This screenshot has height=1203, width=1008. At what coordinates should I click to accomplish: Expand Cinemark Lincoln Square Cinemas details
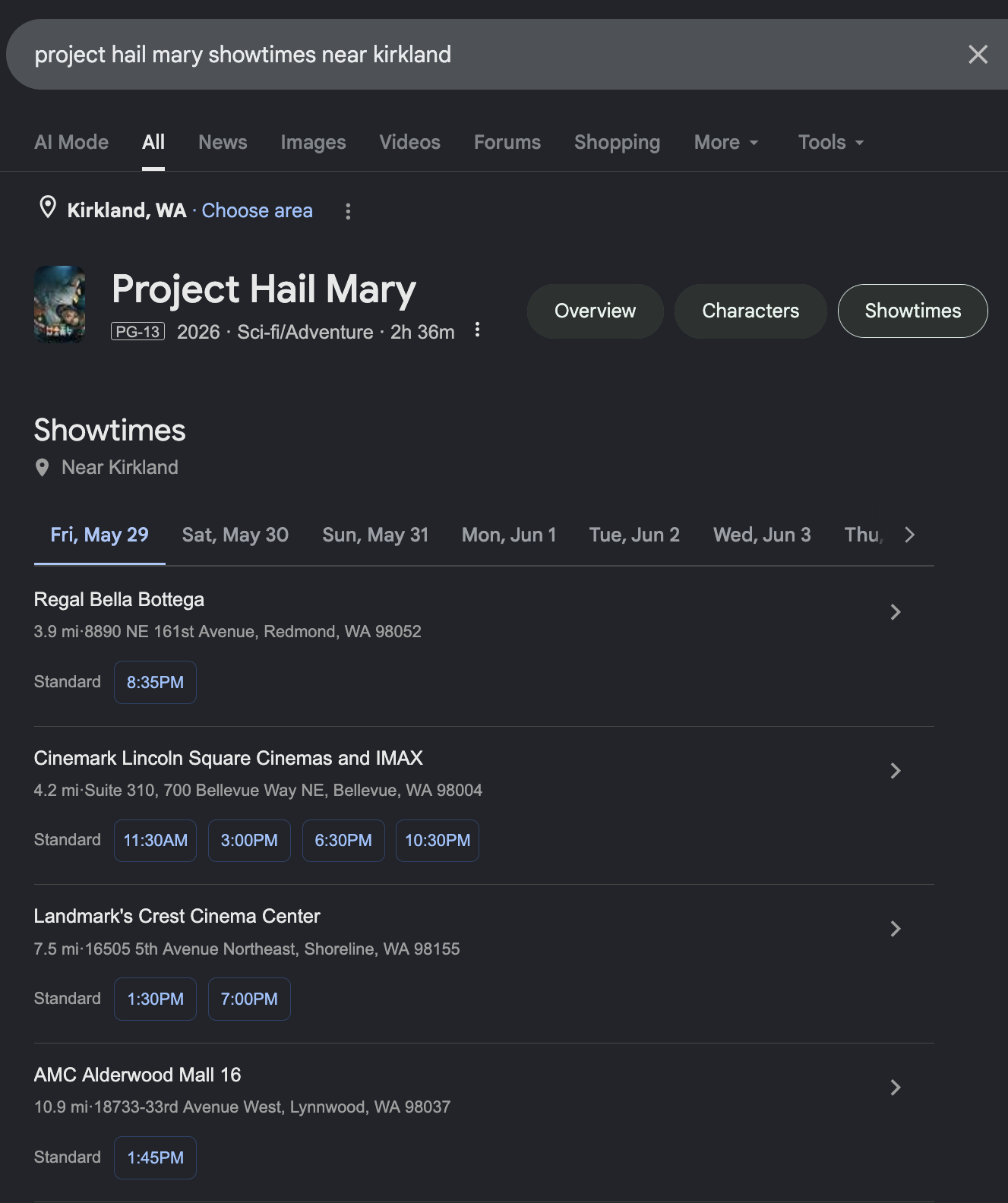(x=896, y=771)
